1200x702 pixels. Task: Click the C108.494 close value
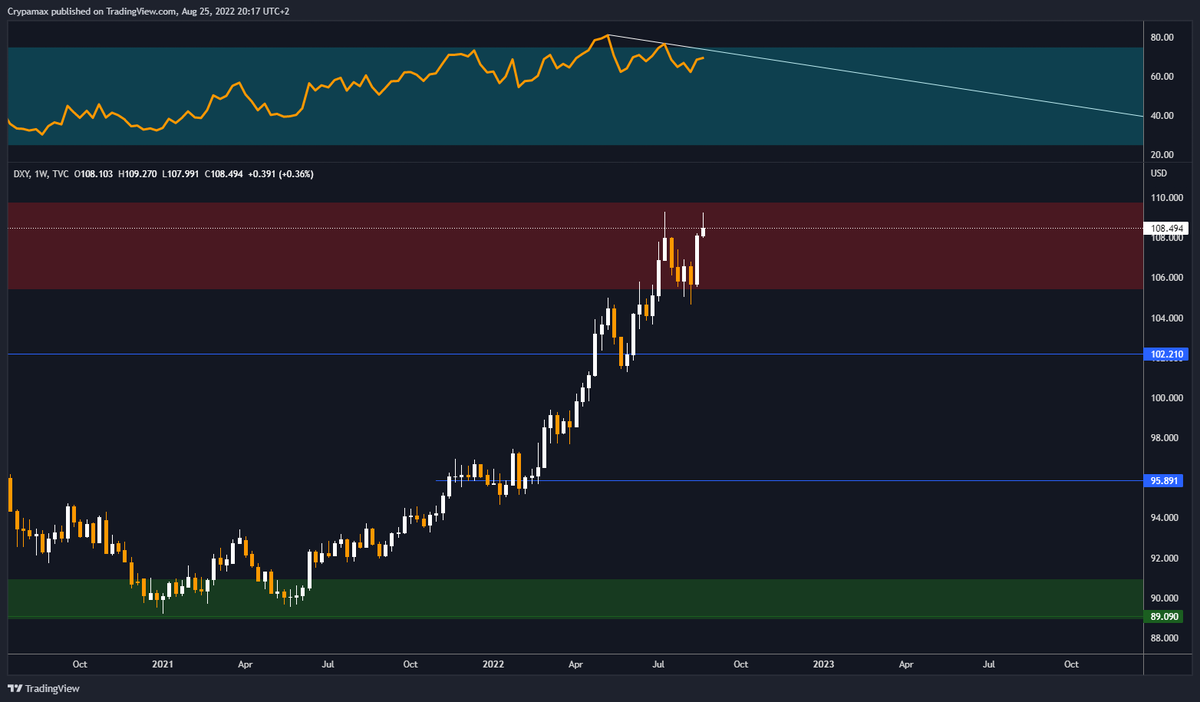point(225,174)
